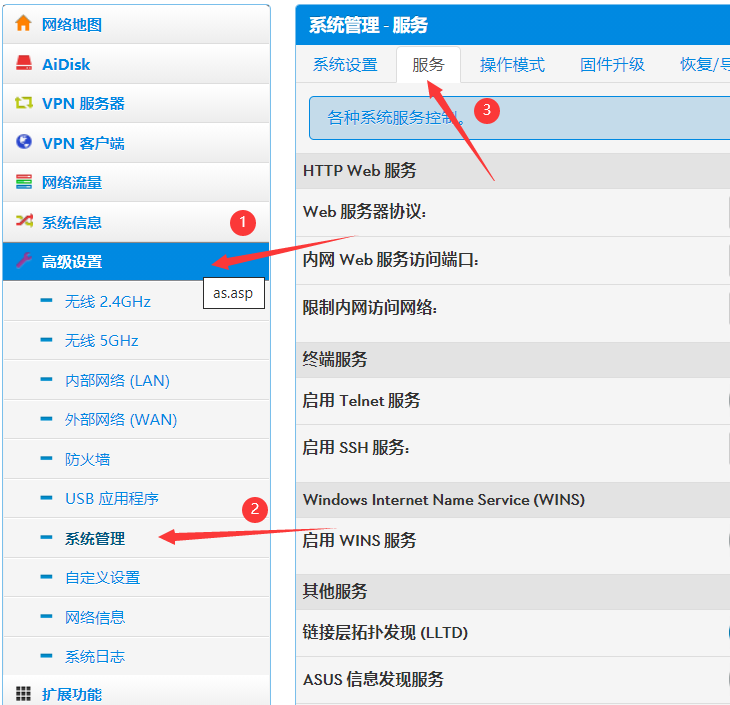
Task: Go to VPN 客户端 page
Action: (136, 143)
